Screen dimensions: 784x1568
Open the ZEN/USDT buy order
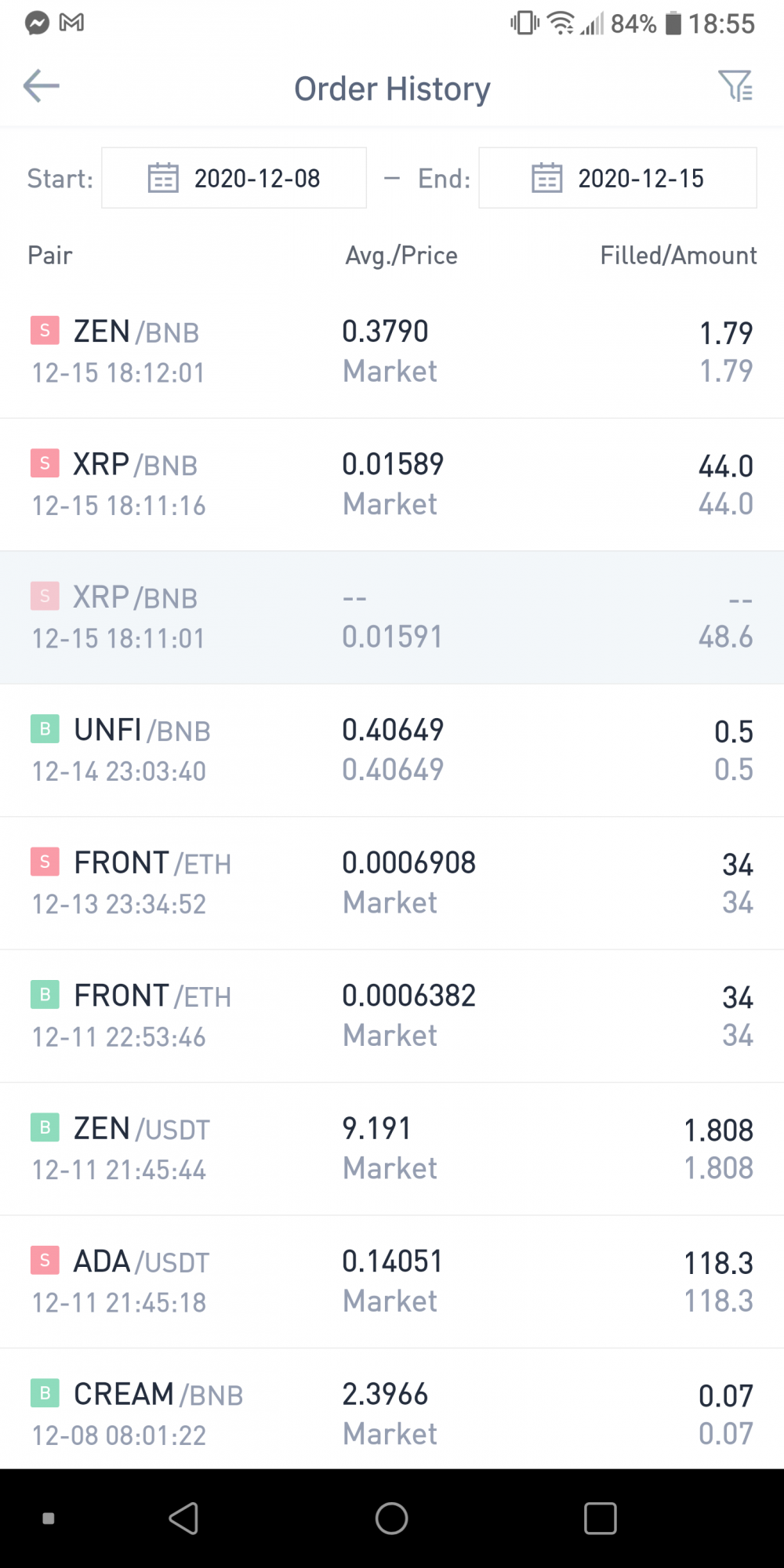pyautogui.click(x=392, y=1149)
